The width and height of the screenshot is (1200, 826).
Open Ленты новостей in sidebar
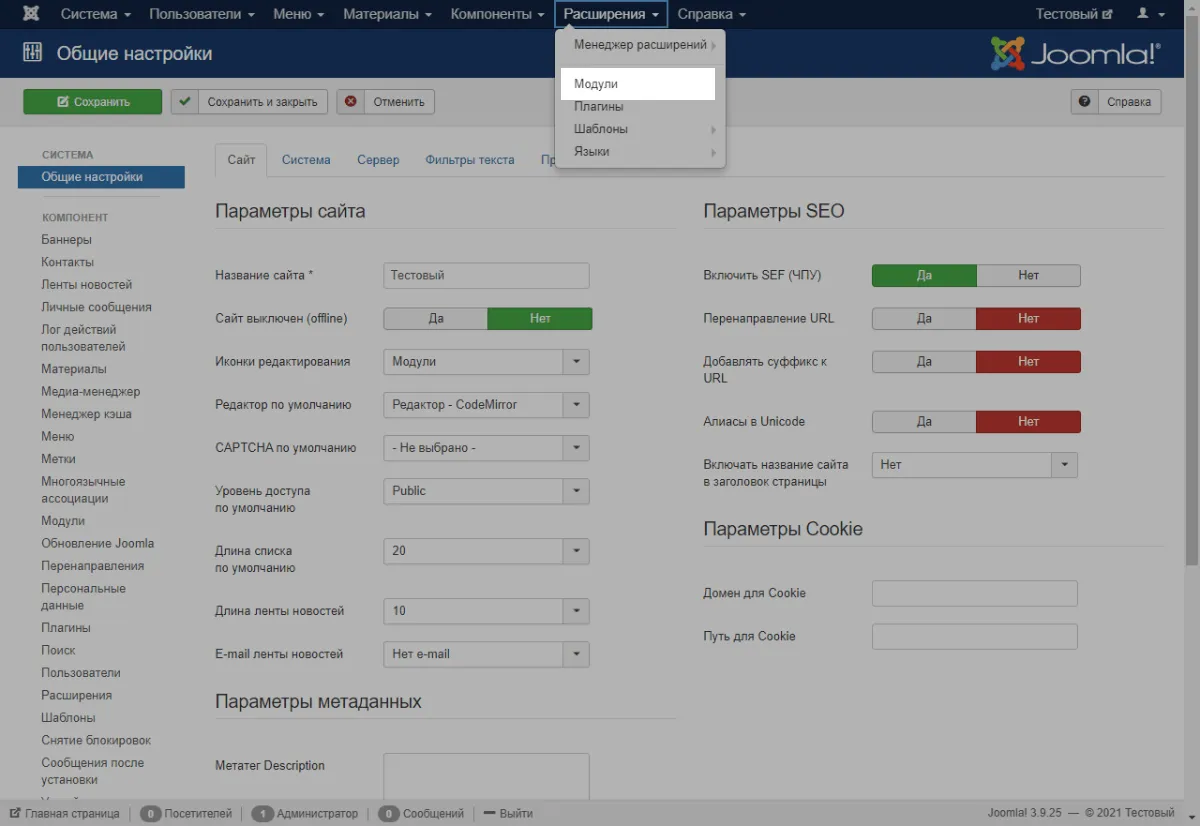pos(86,285)
